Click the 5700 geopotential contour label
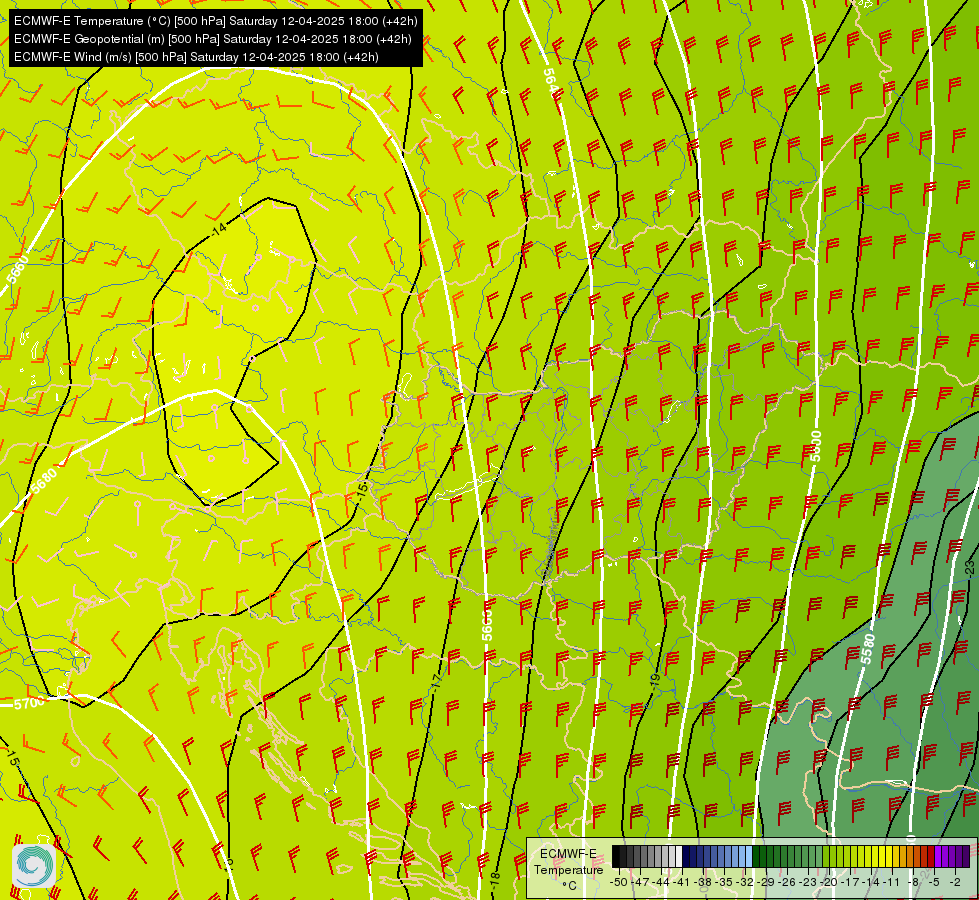 (29, 703)
